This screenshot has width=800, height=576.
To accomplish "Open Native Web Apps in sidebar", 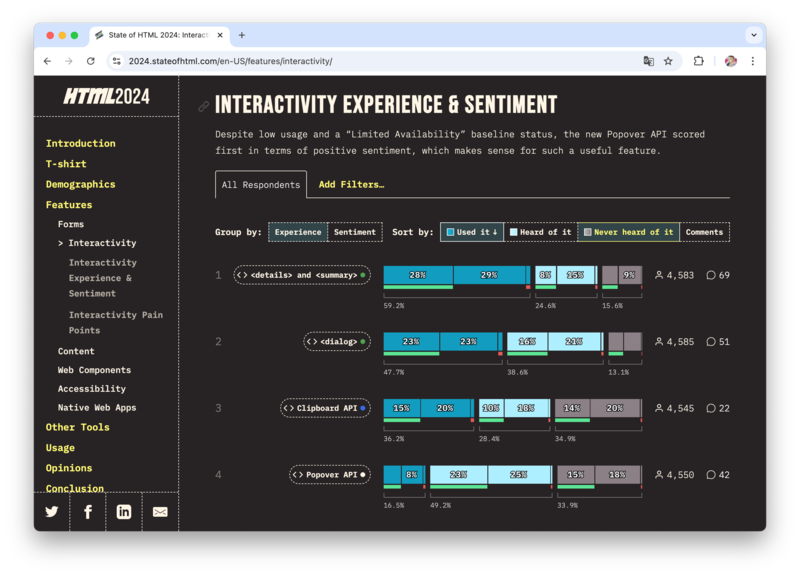I will (x=97, y=408).
